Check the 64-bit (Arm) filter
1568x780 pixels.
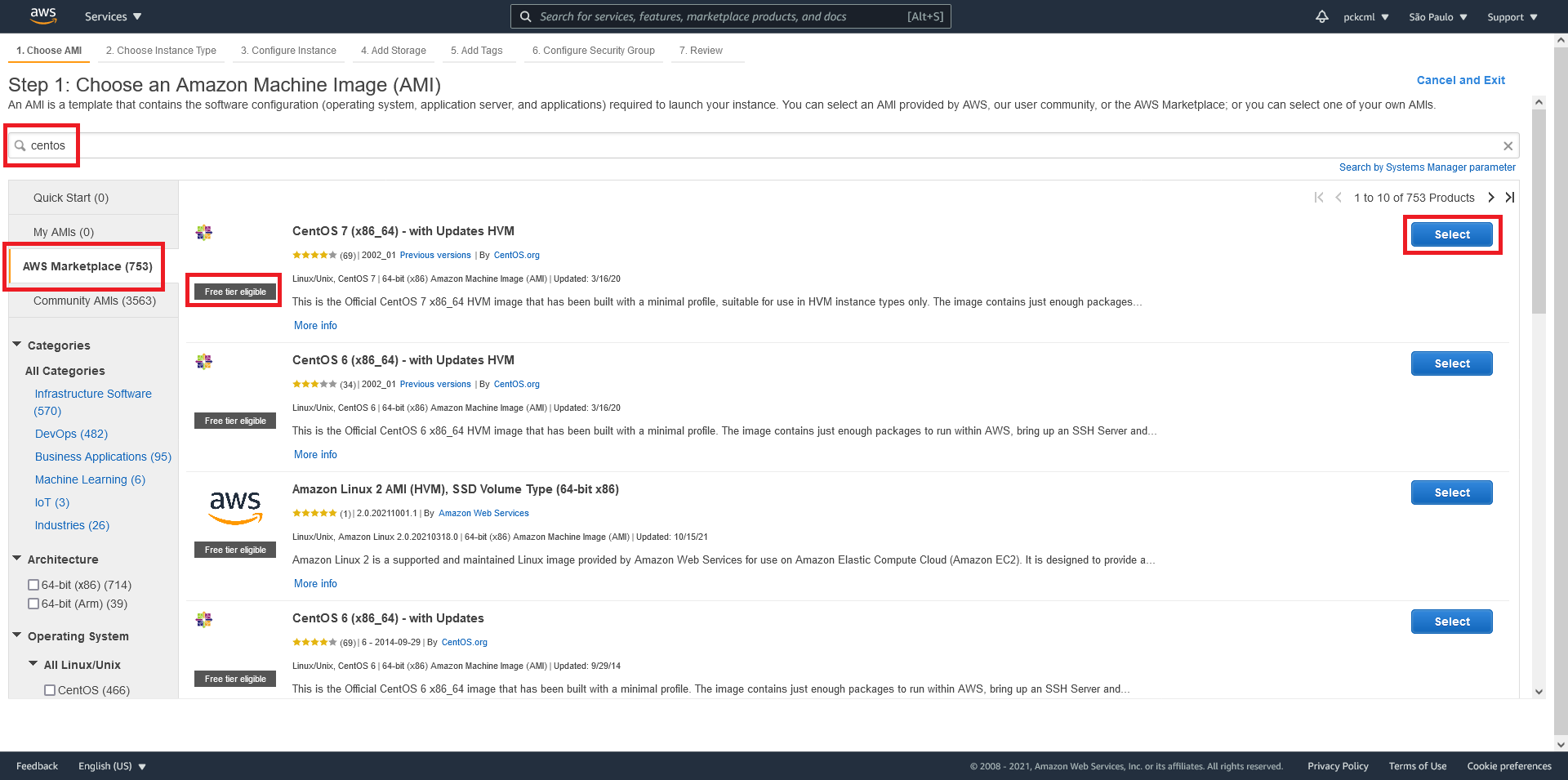pyautogui.click(x=33, y=603)
